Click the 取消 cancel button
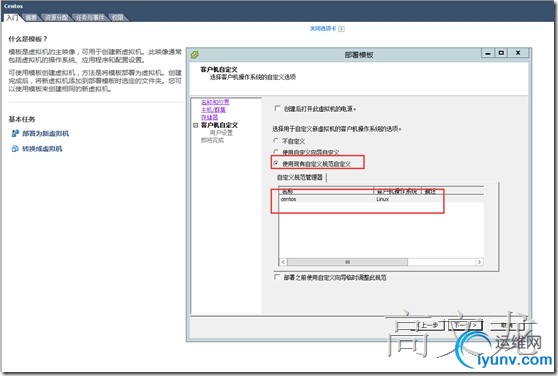The width and height of the screenshot is (558, 376). click(506, 325)
